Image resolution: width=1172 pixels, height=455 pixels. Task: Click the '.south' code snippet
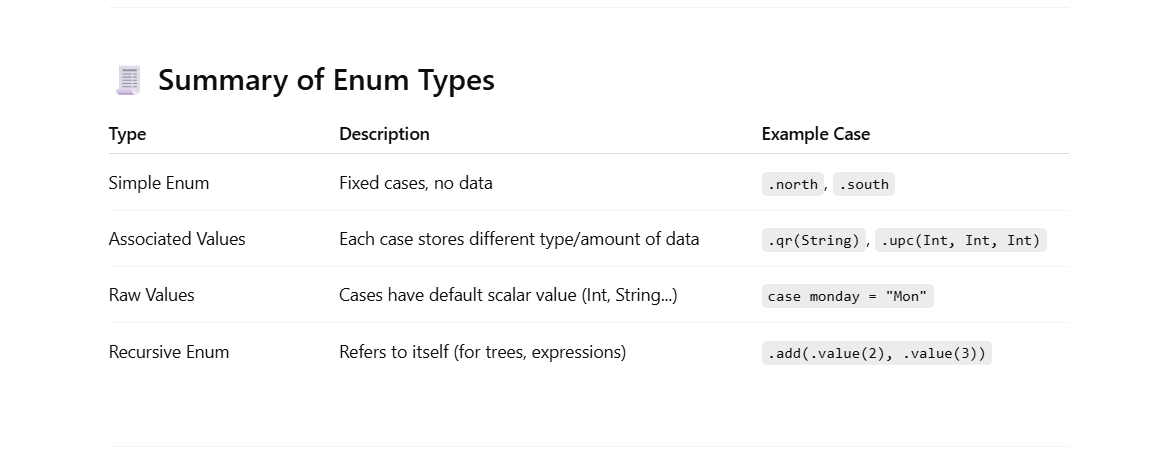pos(863,185)
